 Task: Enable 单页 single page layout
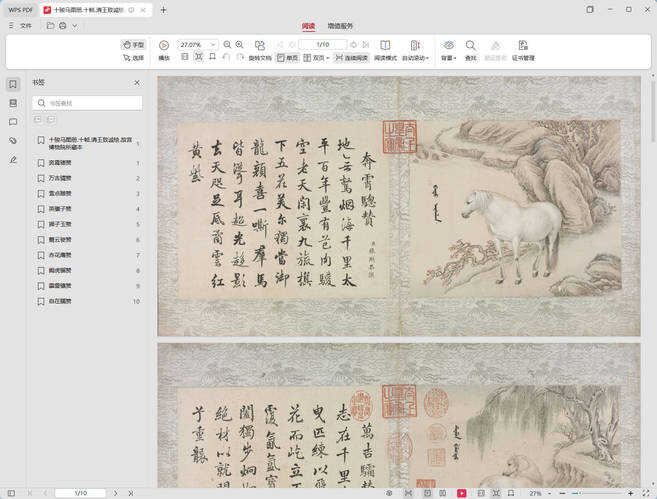click(287, 58)
